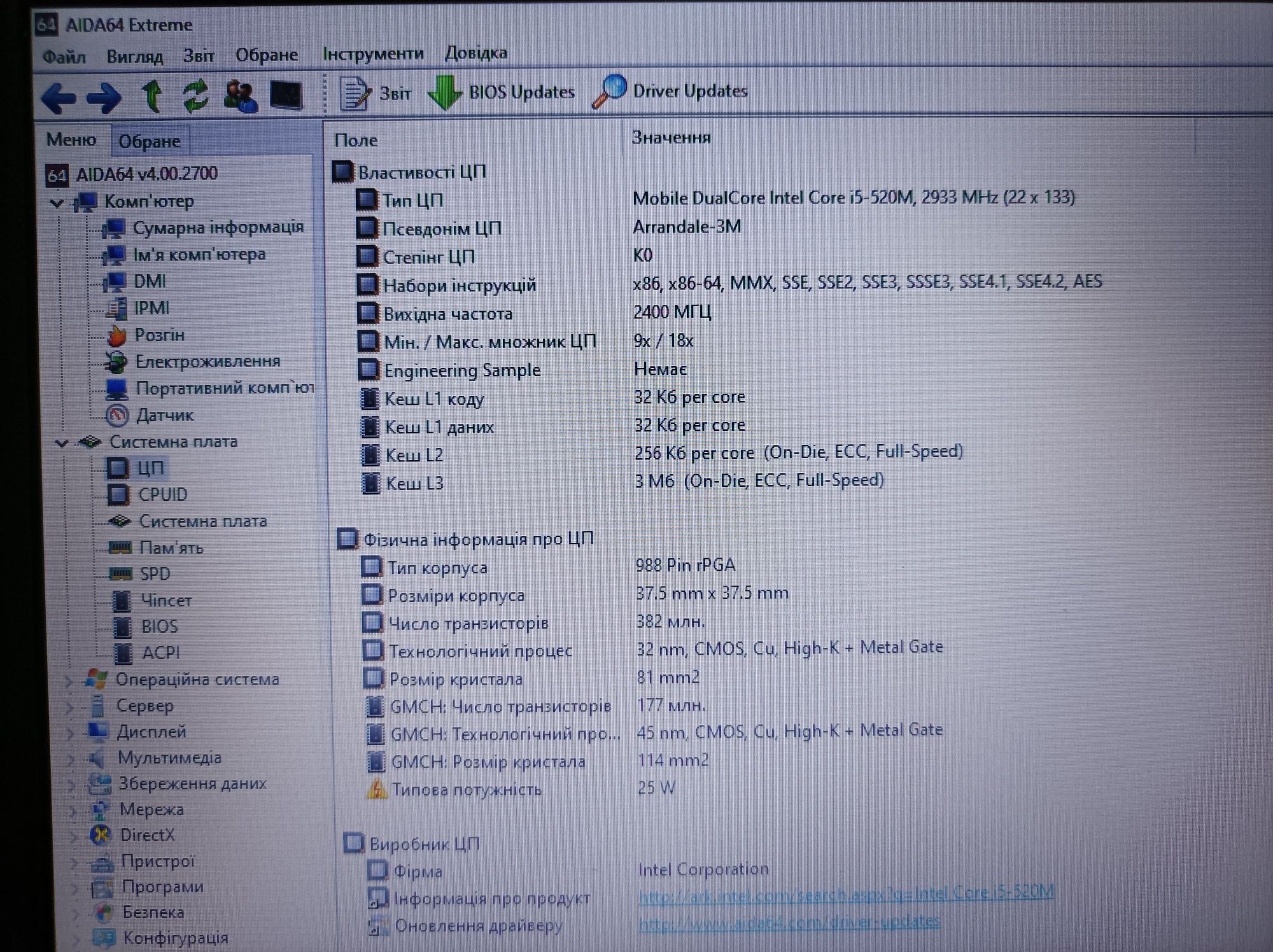
Task: Switch to the Меню tab
Action: pos(71,139)
